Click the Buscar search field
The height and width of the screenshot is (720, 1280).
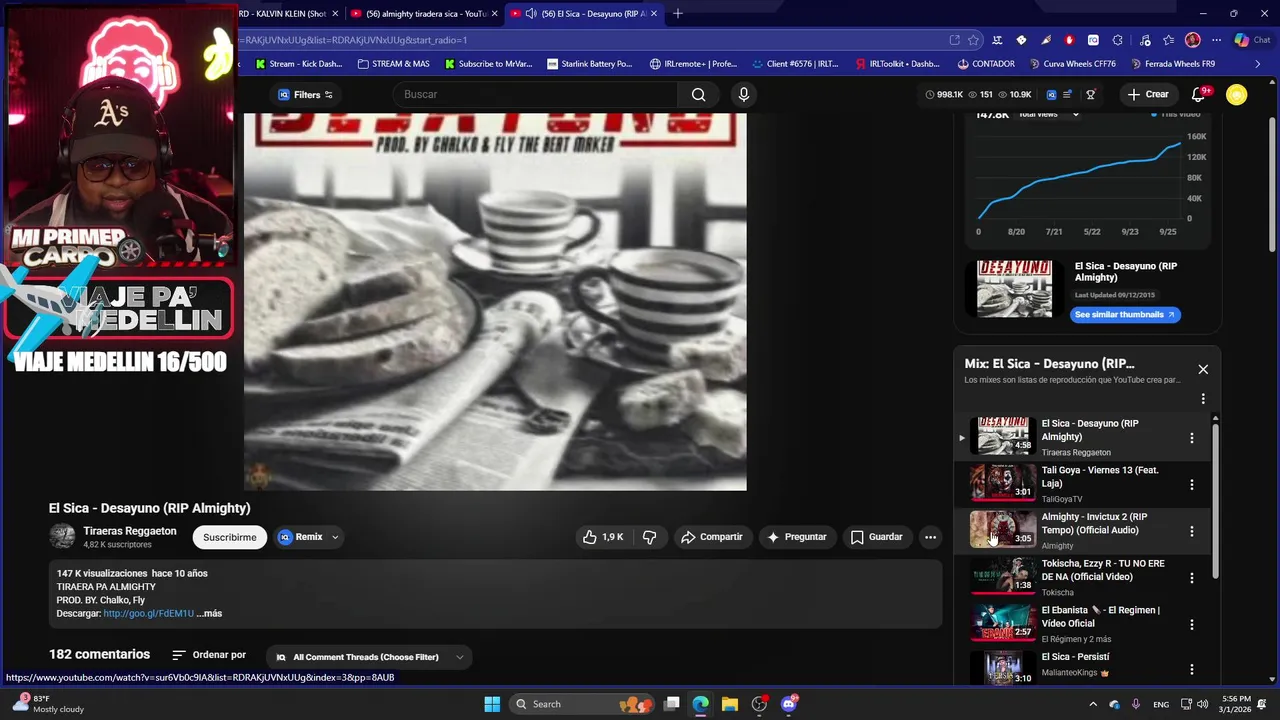[535, 94]
